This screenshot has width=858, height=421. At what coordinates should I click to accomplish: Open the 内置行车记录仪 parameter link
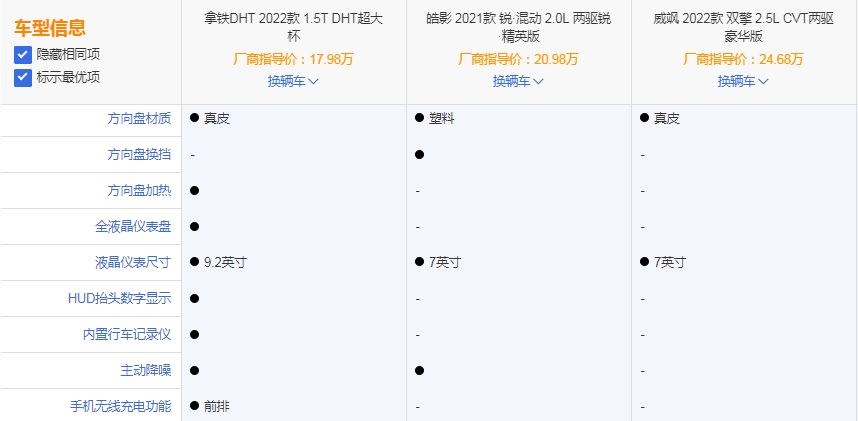click(x=127, y=334)
